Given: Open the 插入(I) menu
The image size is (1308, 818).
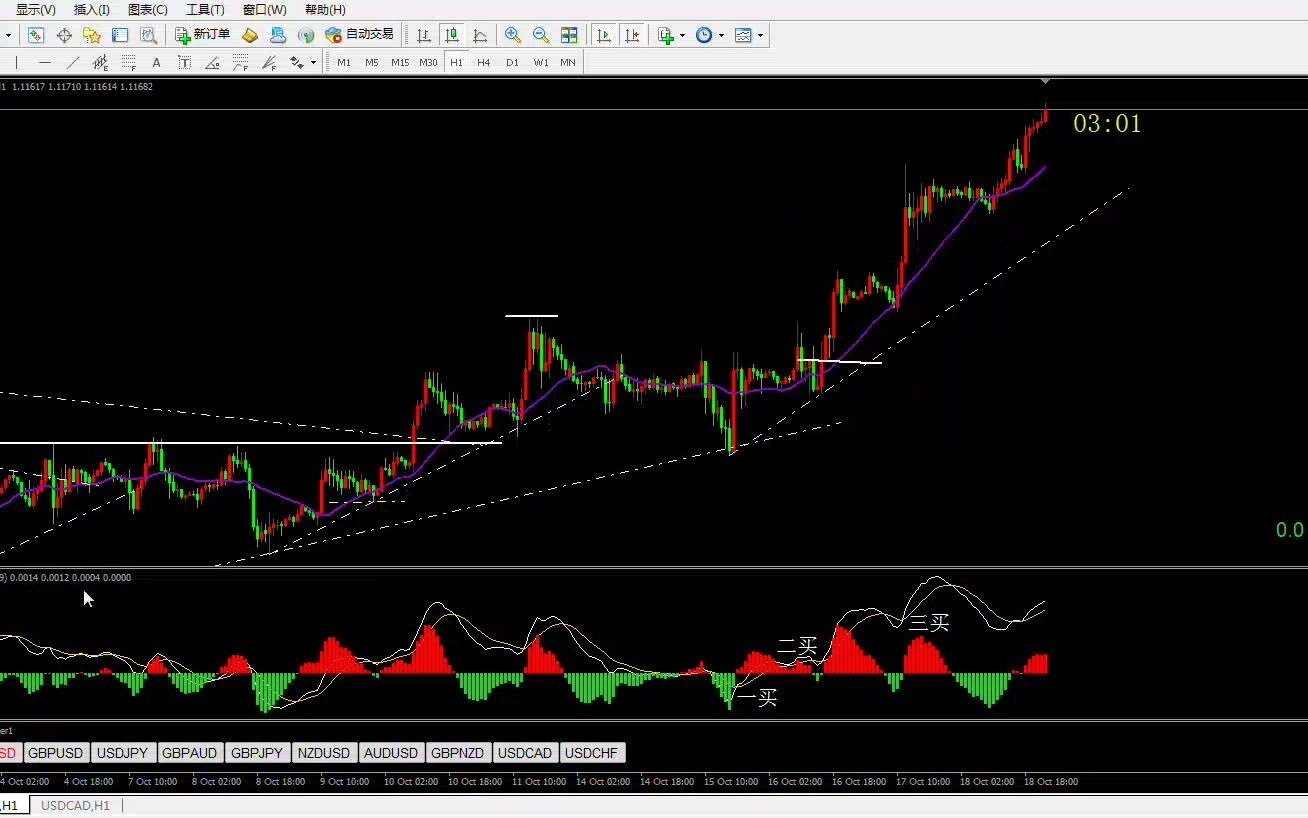Looking at the screenshot, I should 92,10.
